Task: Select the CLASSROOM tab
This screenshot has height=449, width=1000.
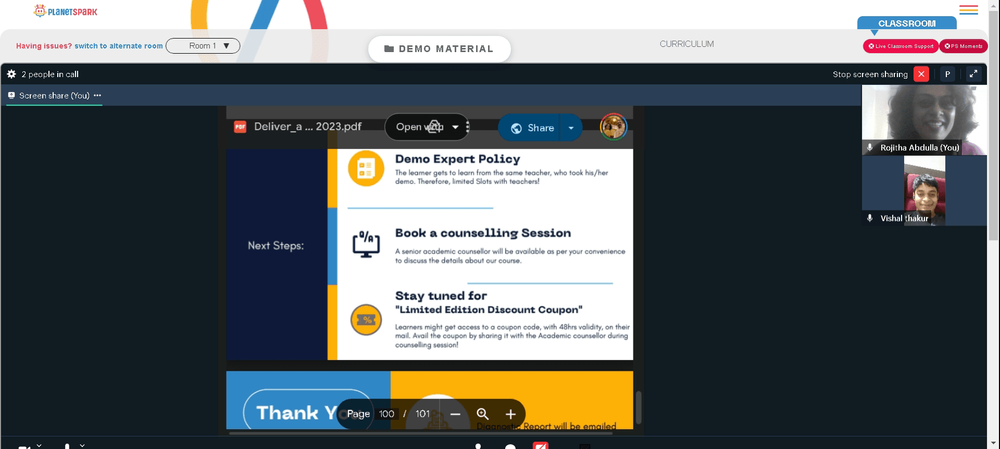Action: point(906,23)
